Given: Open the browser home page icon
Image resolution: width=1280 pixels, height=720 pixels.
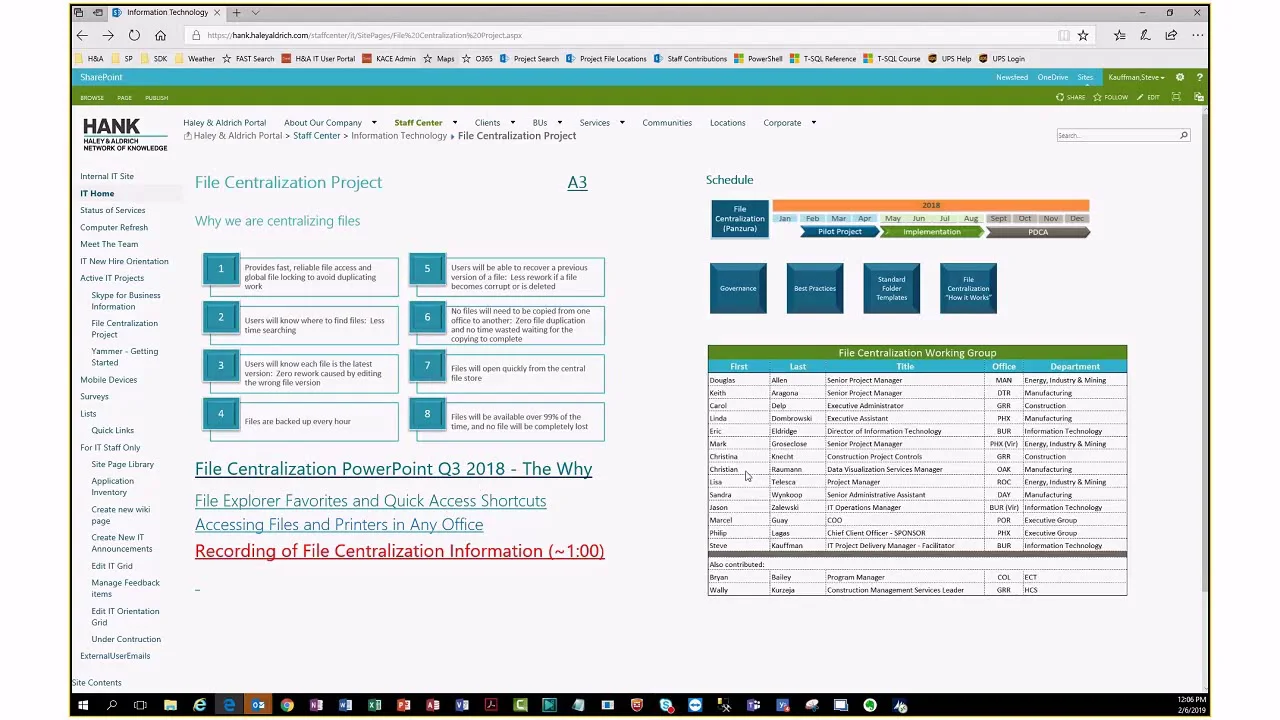Looking at the screenshot, I should (160, 35).
